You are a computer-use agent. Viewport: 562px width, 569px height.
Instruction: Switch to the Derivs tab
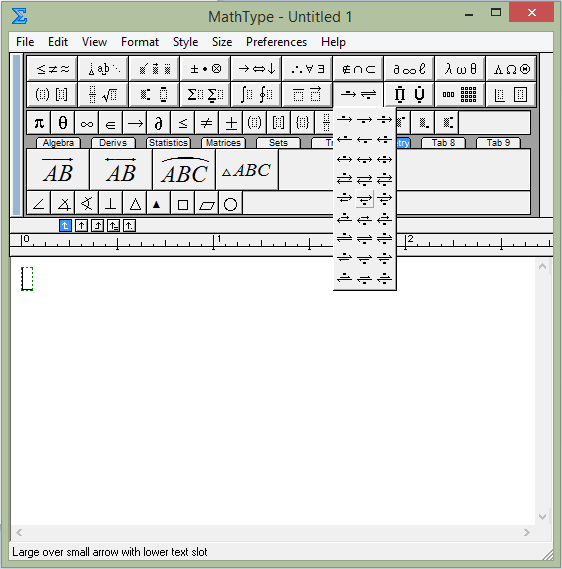pyautogui.click(x=113, y=143)
